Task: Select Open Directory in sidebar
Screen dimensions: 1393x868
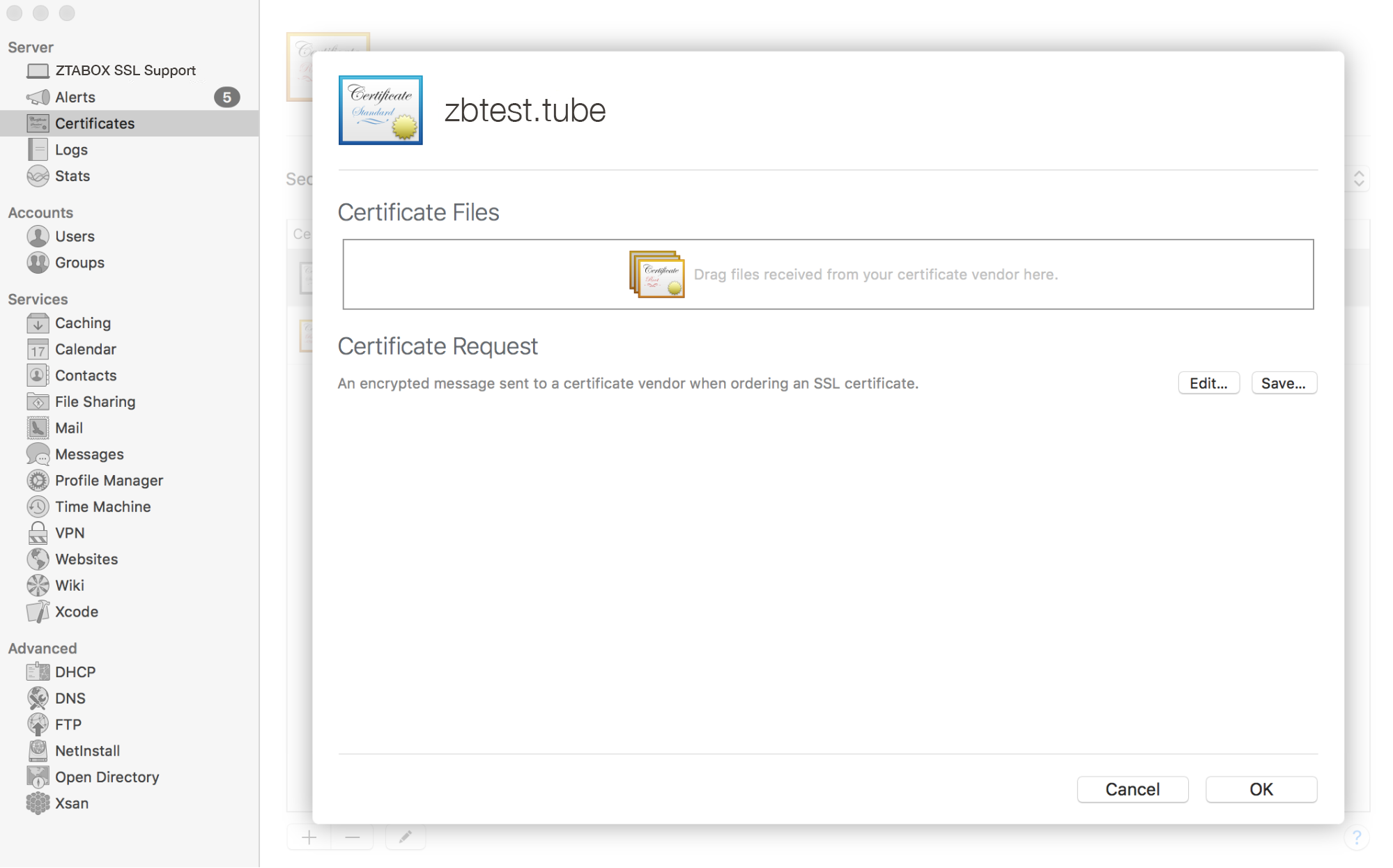Action: (107, 777)
